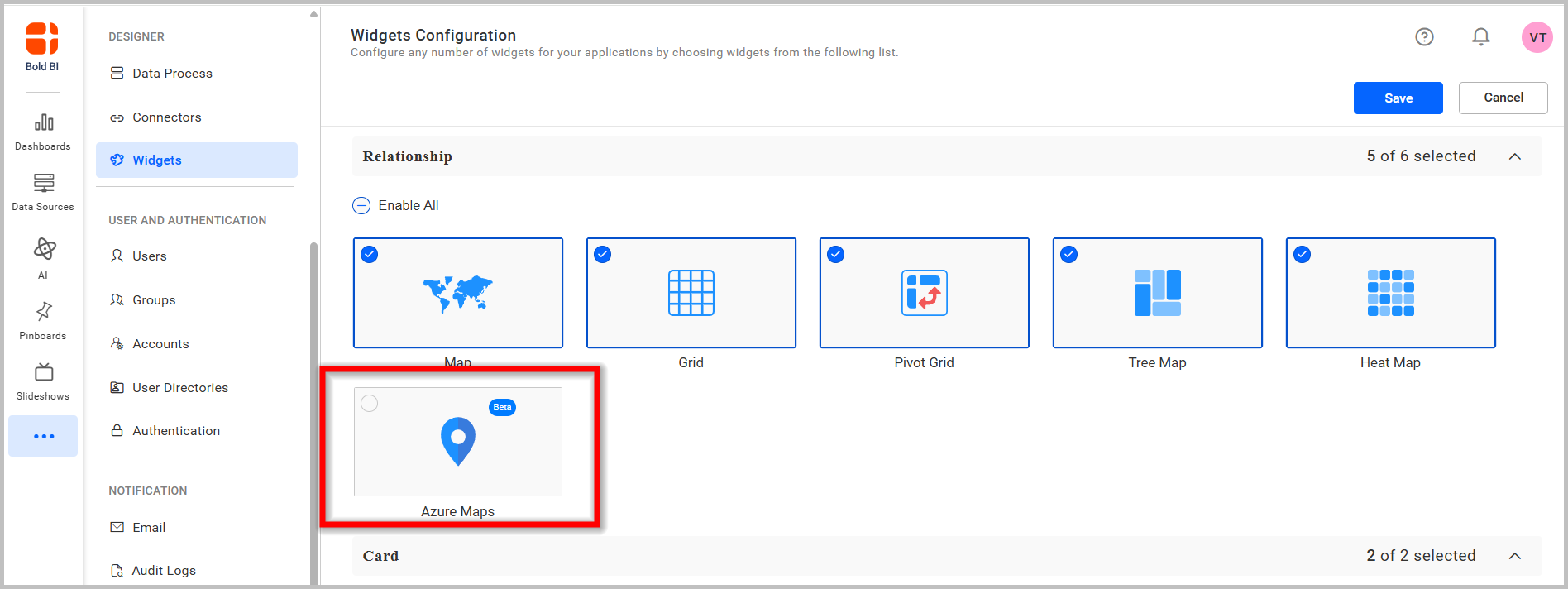Click the help question mark icon
Image resolution: width=1568 pixels, height=589 pixels.
(1424, 36)
